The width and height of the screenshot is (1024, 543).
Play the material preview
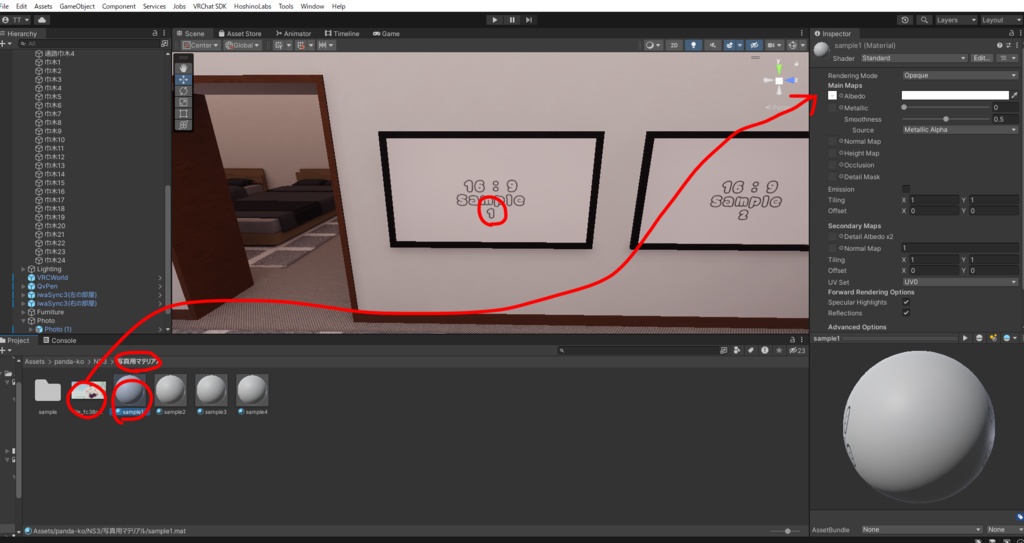[x=965, y=338]
